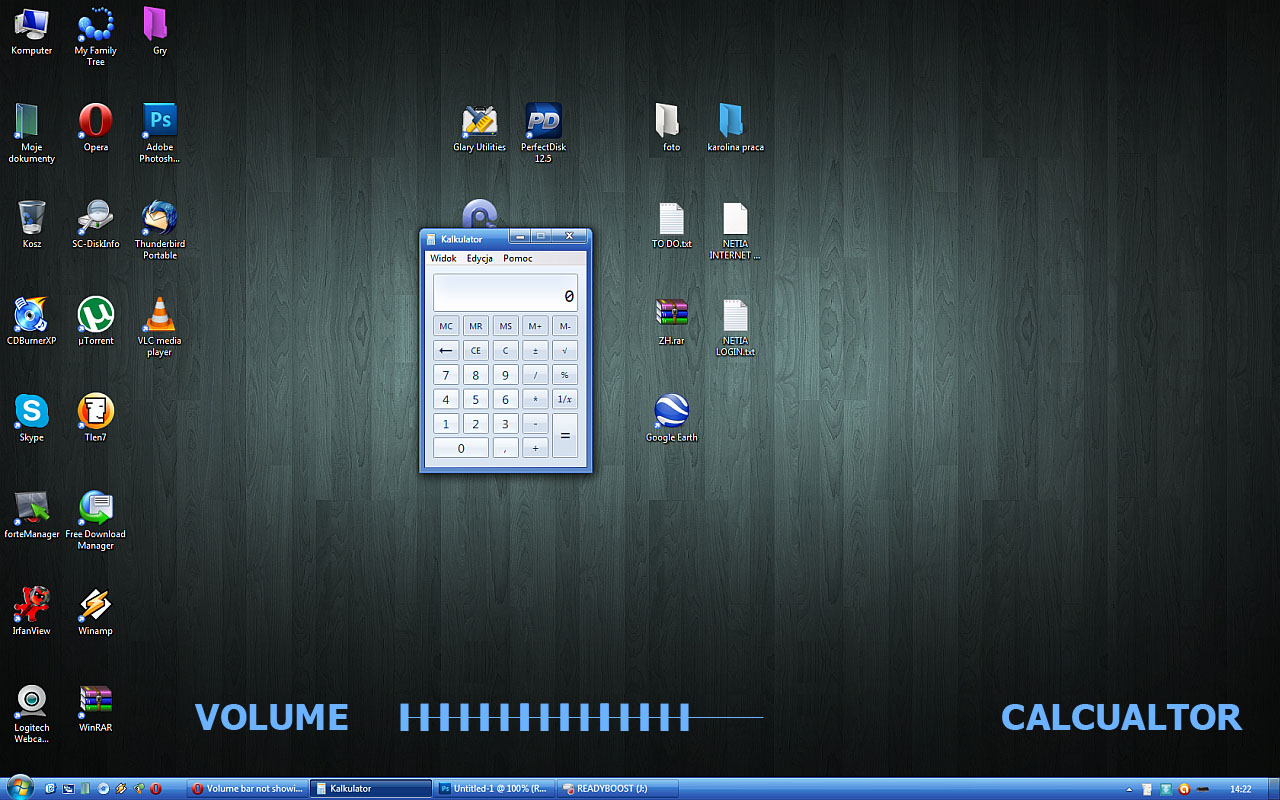1280x800 pixels.
Task: Click the CE clear entry button
Action: [476, 351]
